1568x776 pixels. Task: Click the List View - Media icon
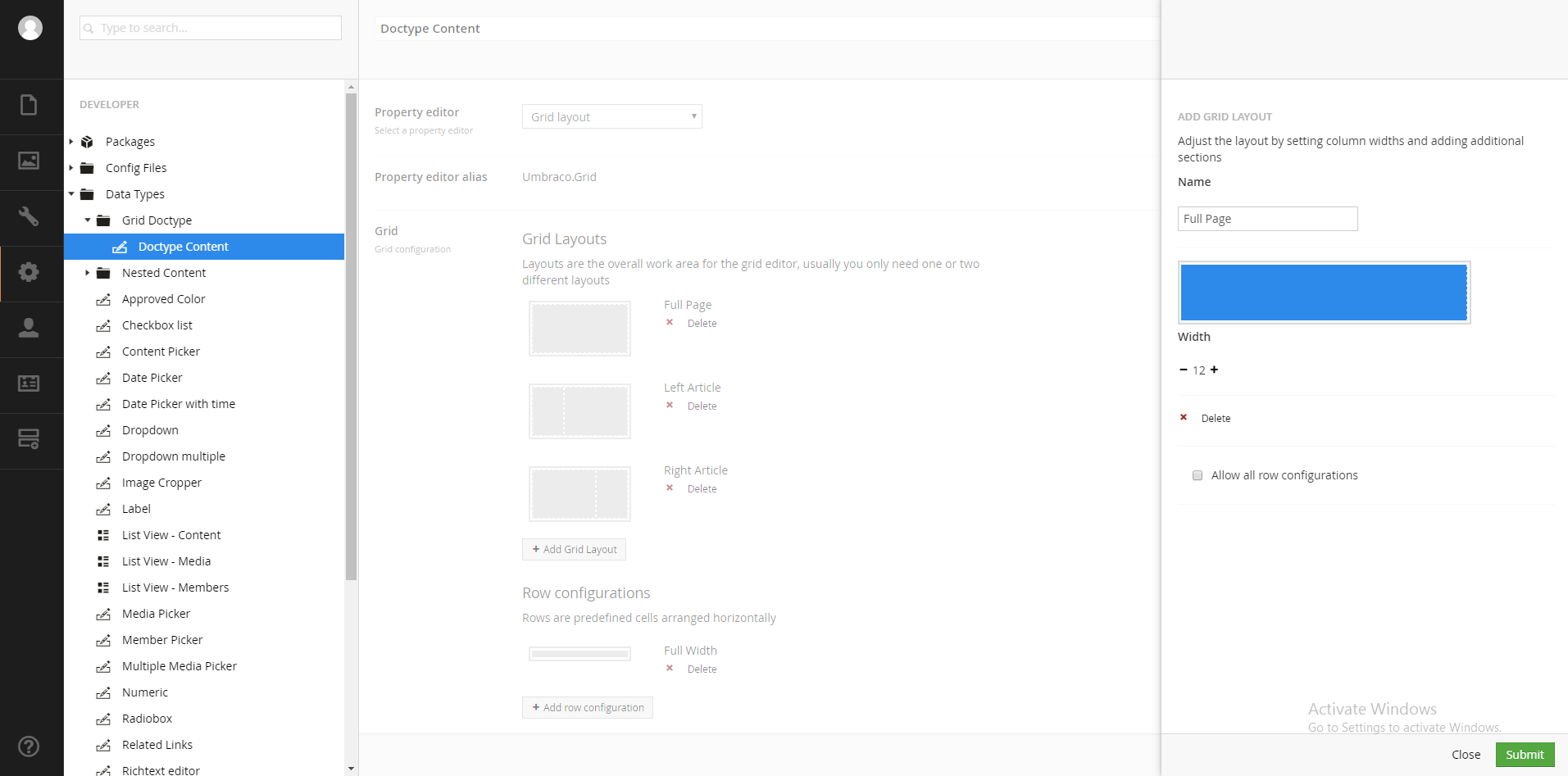coord(103,561)
